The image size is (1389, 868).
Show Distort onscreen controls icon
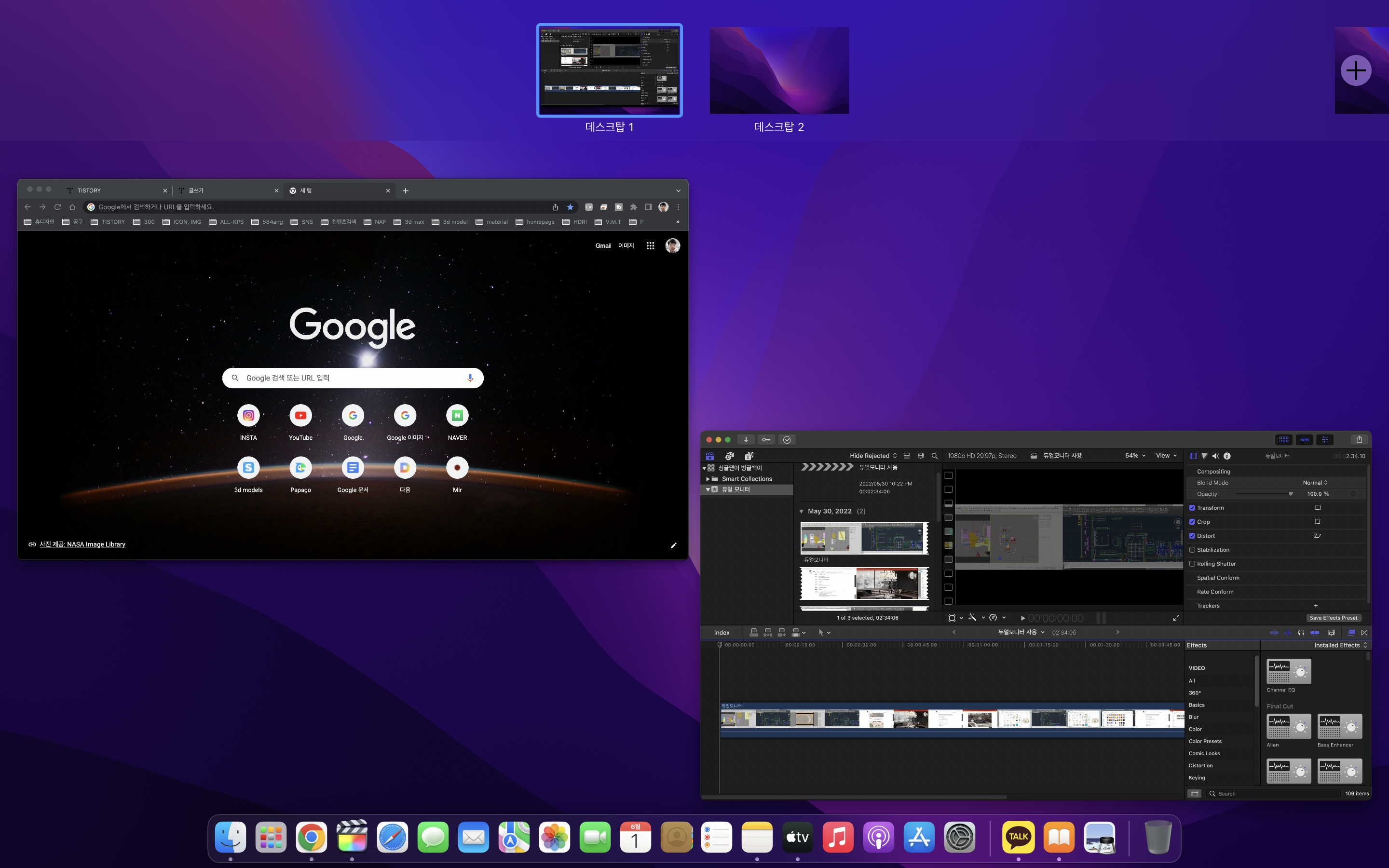click(1318, 536)
